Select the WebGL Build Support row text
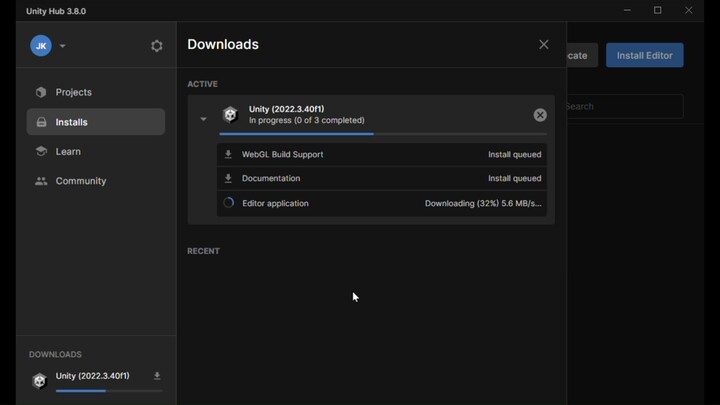 (282, 154)
